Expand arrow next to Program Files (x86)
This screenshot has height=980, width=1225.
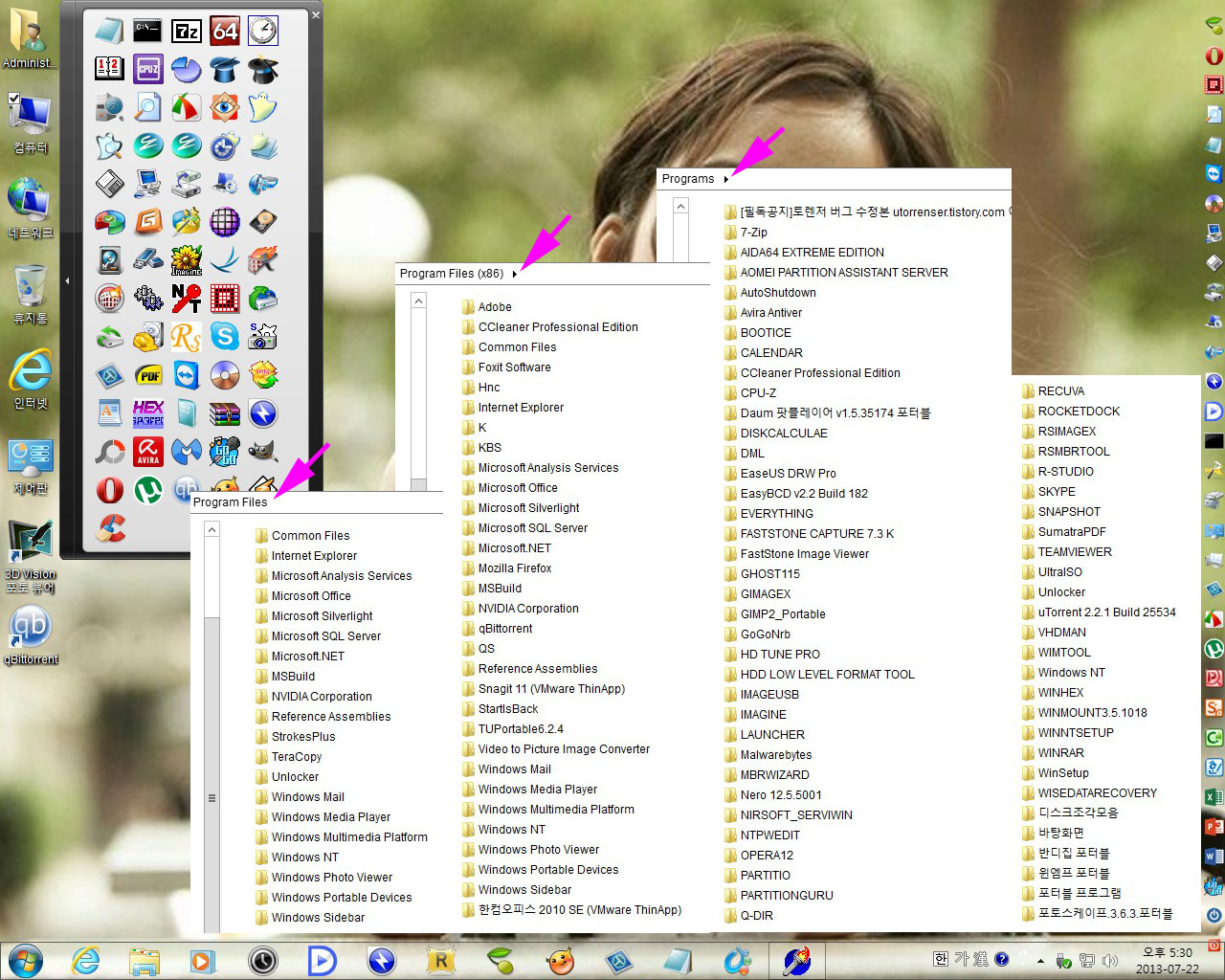[x=515, y=274]
